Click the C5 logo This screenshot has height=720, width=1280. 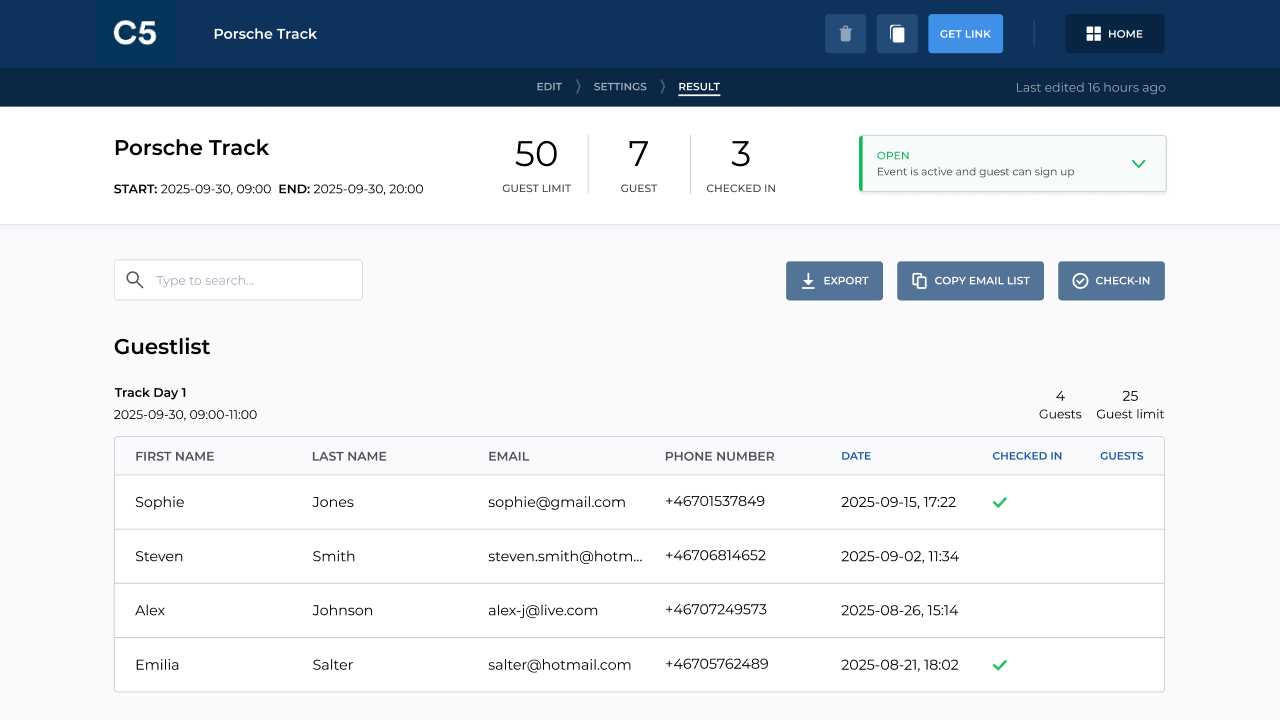136,33
